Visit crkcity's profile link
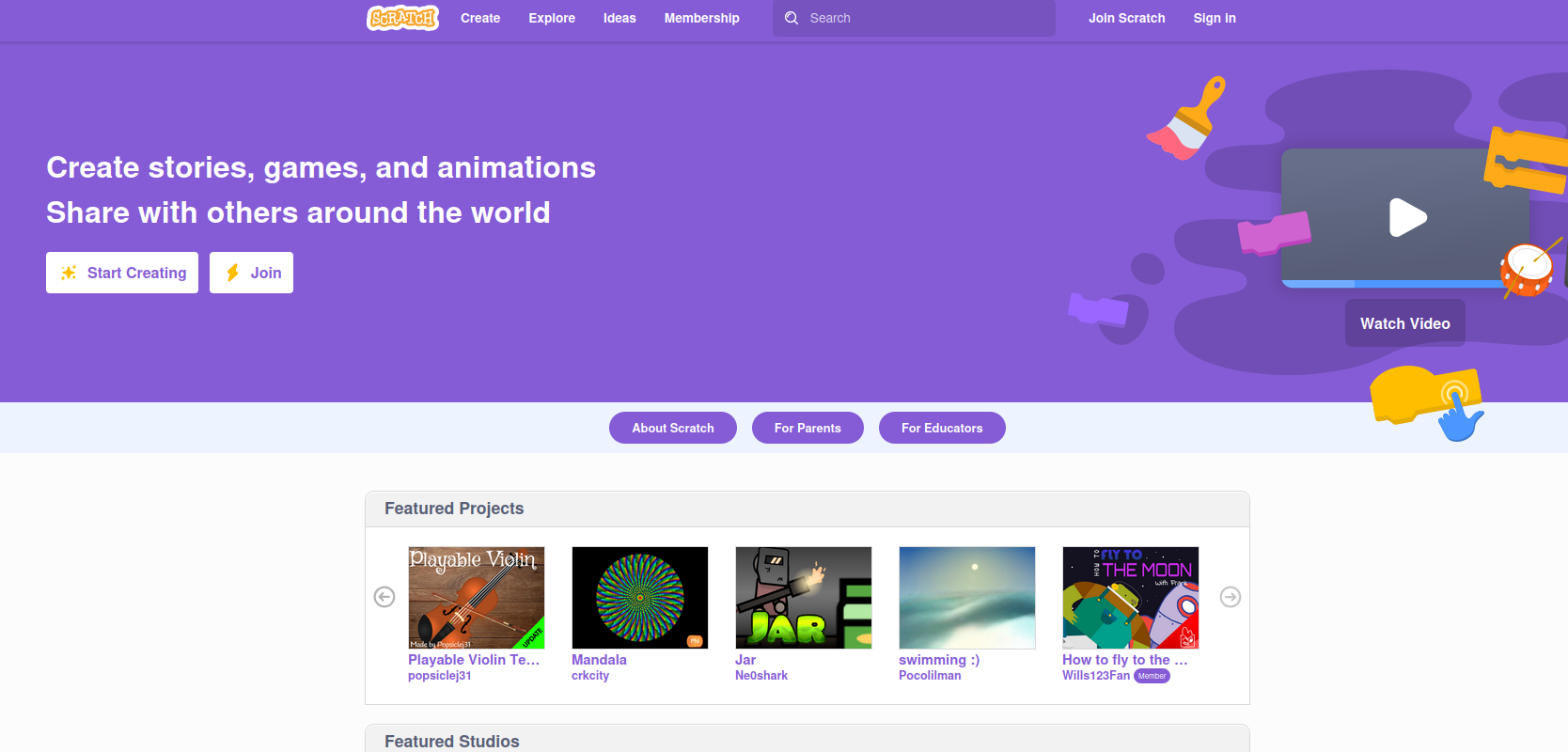The height and width of the screenshot is (752, 1568). pos(590,676)
